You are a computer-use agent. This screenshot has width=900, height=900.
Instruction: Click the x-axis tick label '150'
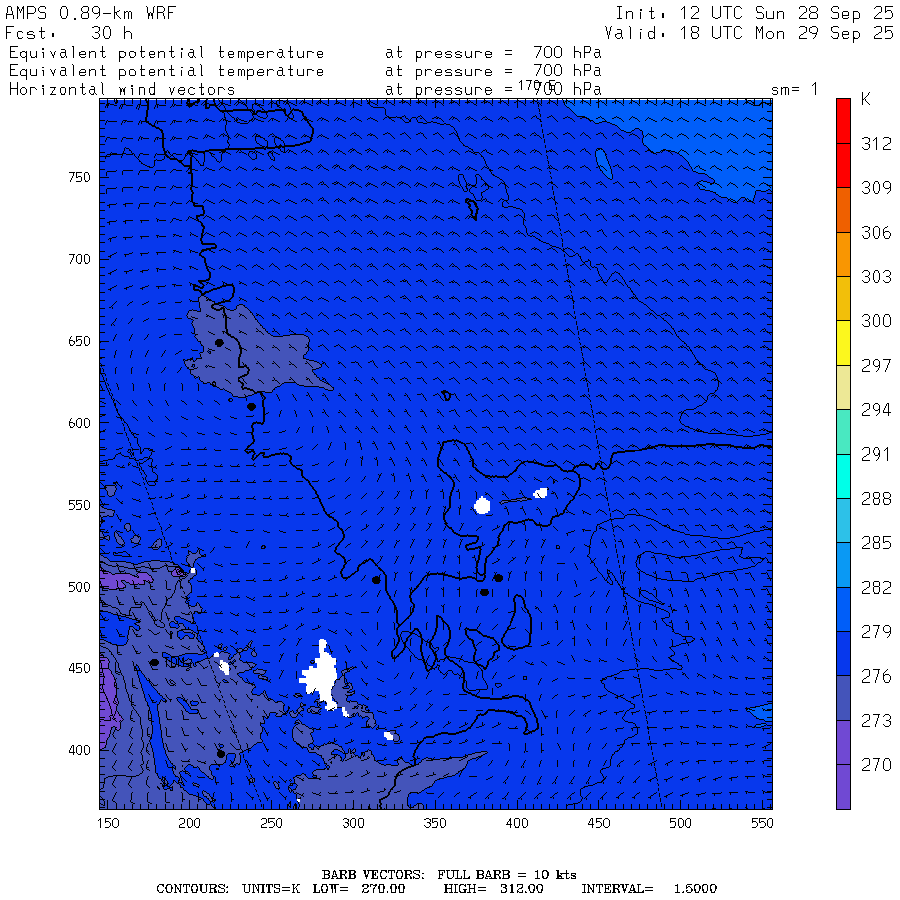(108, 823)
